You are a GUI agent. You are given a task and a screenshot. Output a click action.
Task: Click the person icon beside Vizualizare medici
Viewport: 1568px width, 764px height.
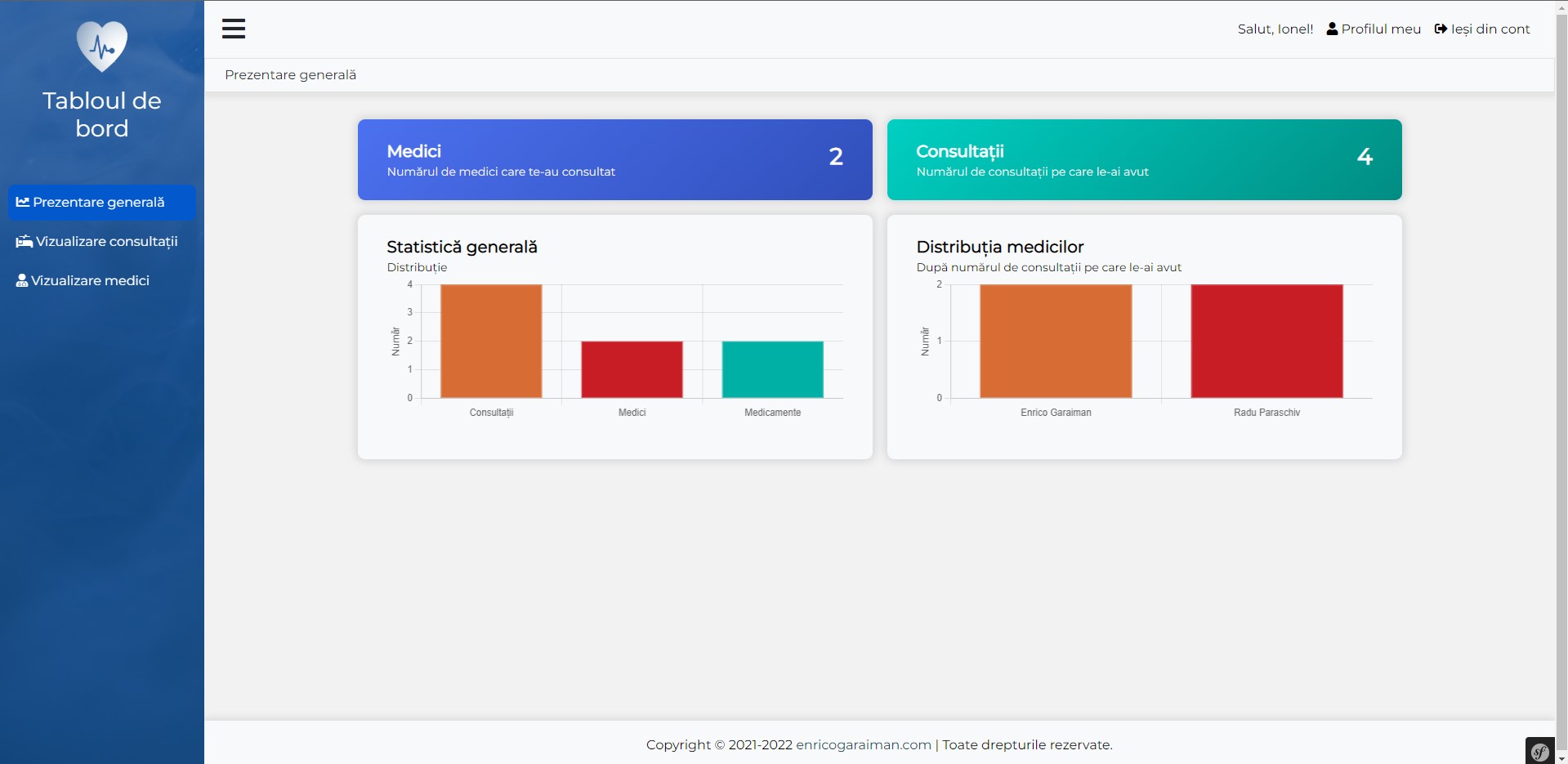point(21,279)
